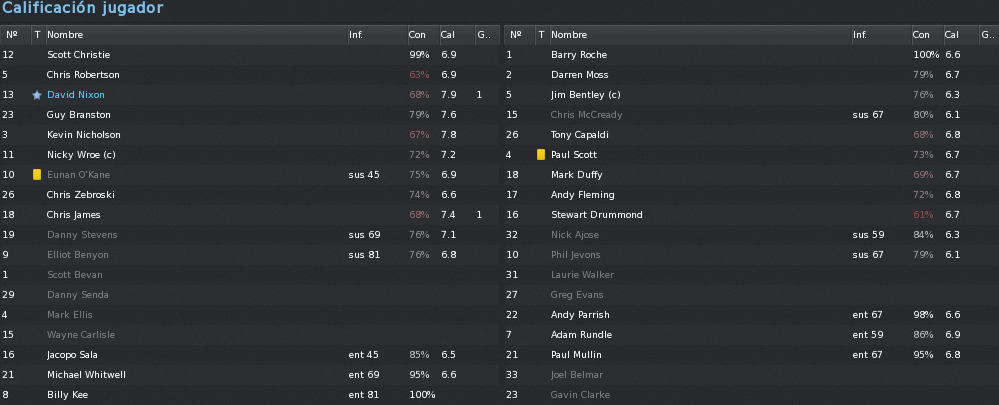Click Paul Scott's yellow card icon
Screen dimensions: 999x405
click(541, 155)
